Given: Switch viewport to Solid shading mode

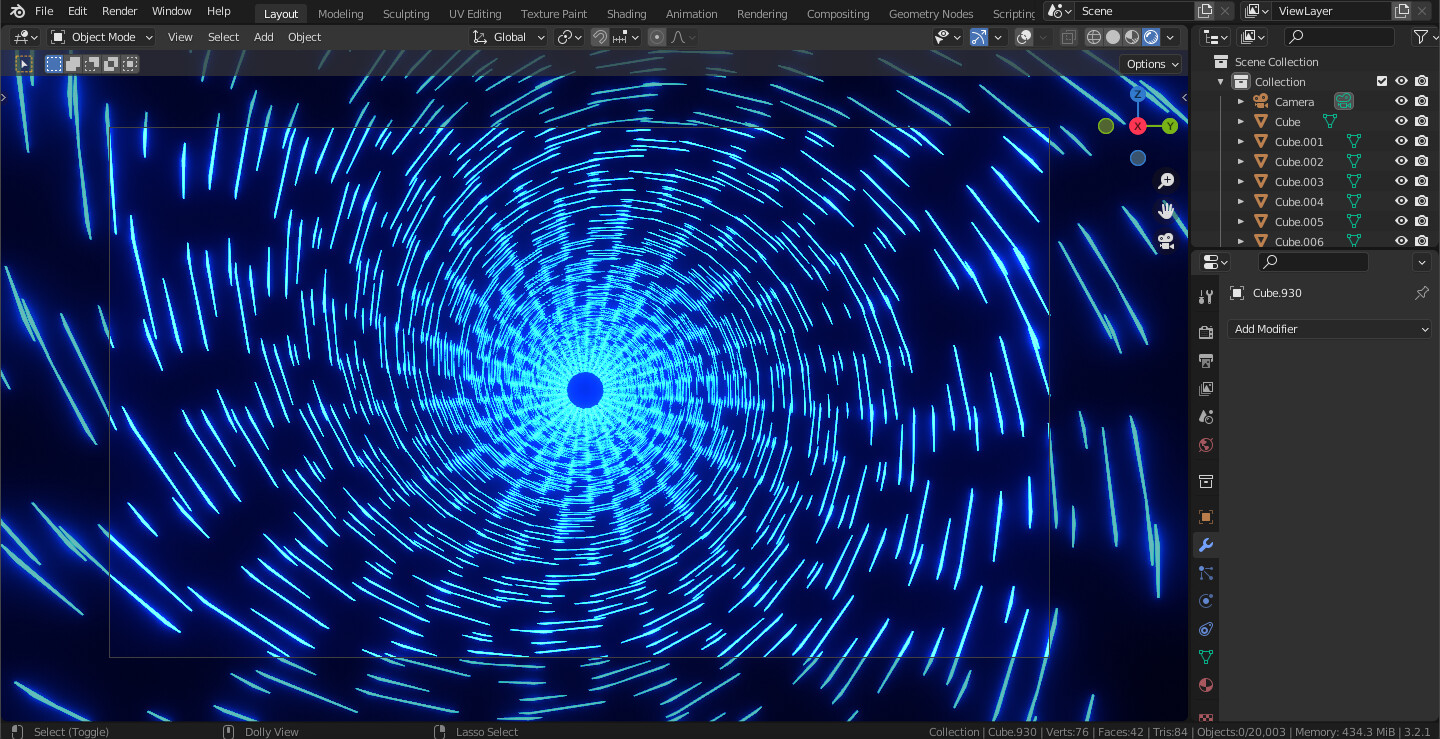Looking at the screenshot, I should [x=1113, y=36].
